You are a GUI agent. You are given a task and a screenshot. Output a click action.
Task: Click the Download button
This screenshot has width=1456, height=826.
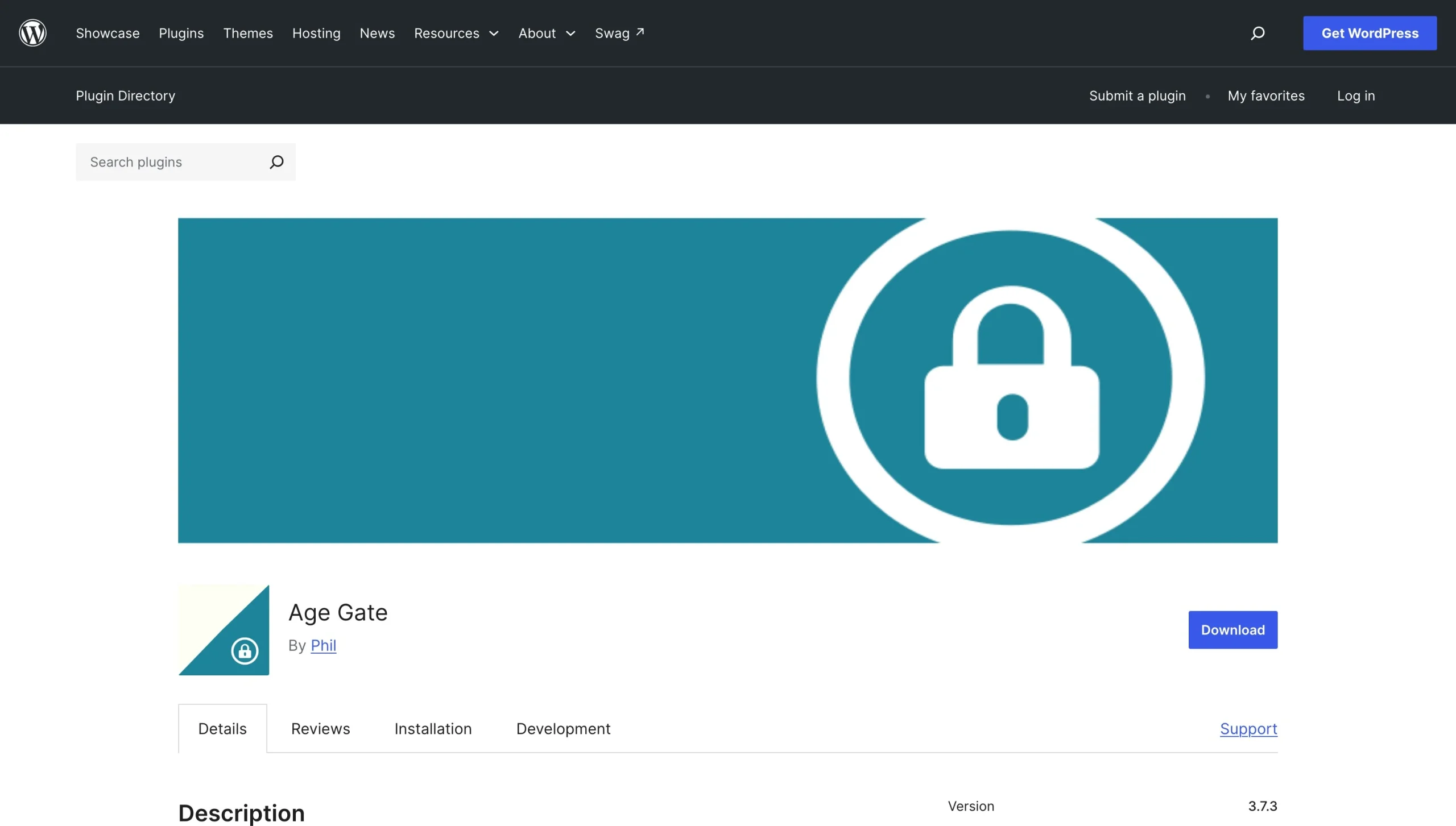coord(1232,630)
